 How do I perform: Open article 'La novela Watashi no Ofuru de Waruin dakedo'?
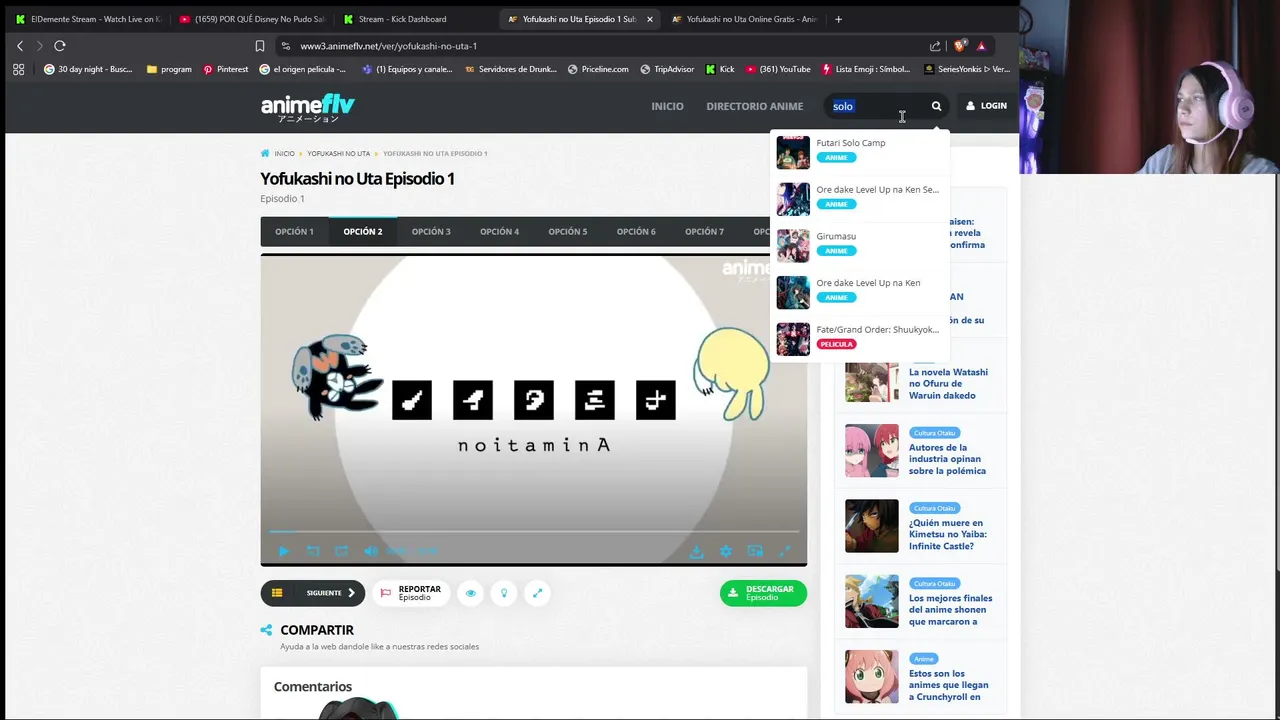coord(948,384)
